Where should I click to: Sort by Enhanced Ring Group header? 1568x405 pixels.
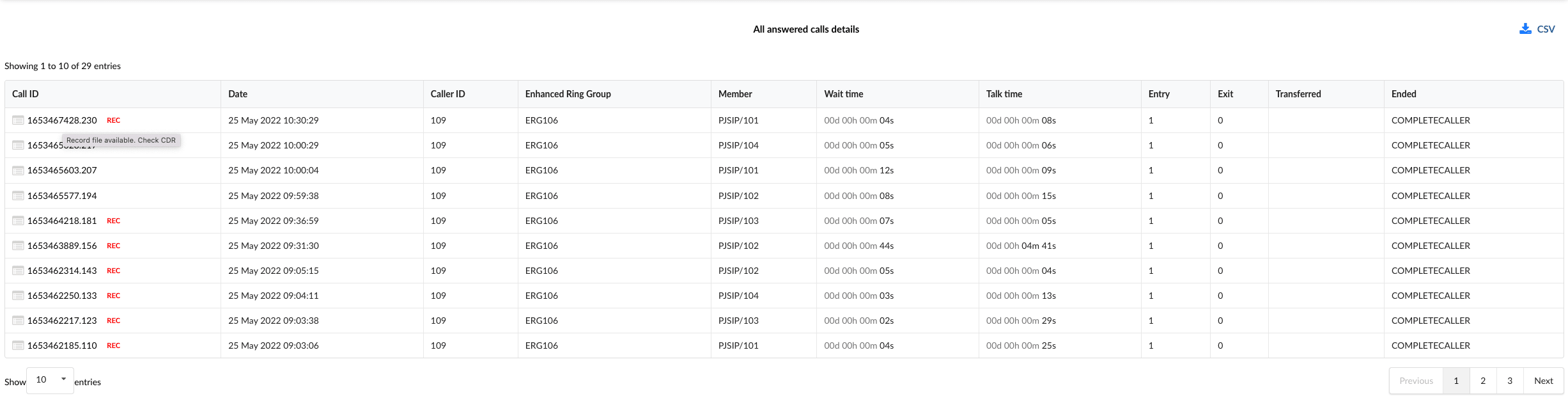click(x=614, y=94)
